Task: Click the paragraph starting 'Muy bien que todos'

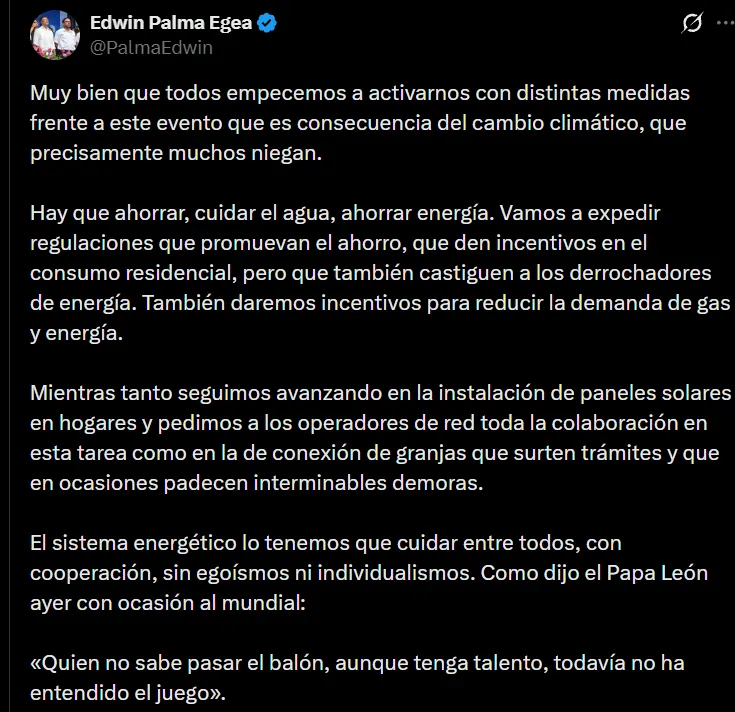Action: point(360,123)
